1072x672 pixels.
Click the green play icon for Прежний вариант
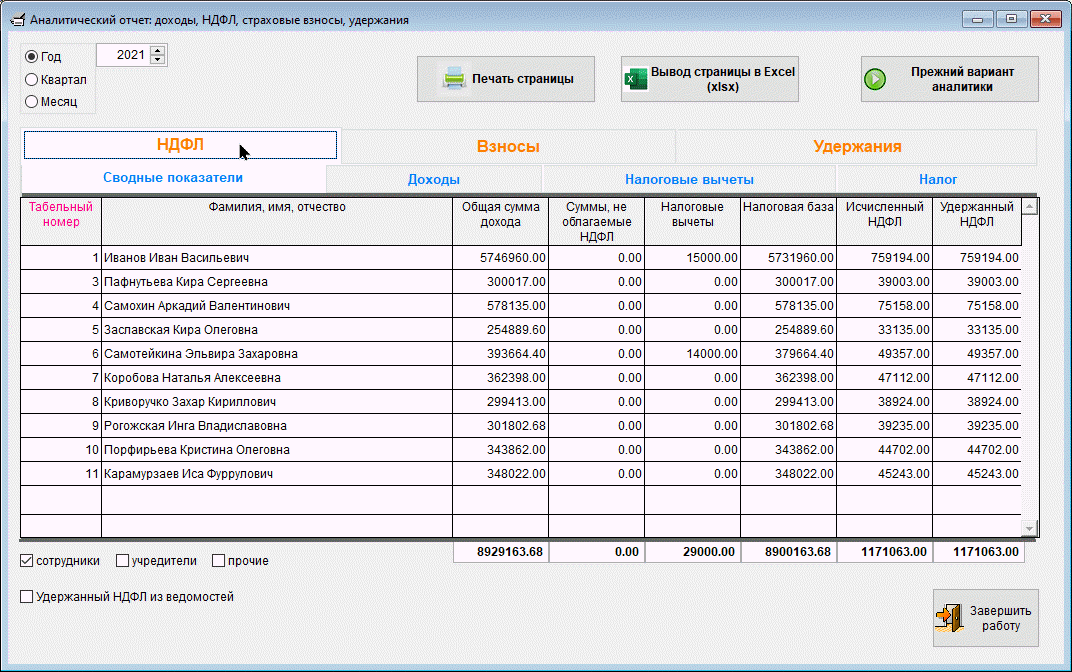click(x=876, y=79)
